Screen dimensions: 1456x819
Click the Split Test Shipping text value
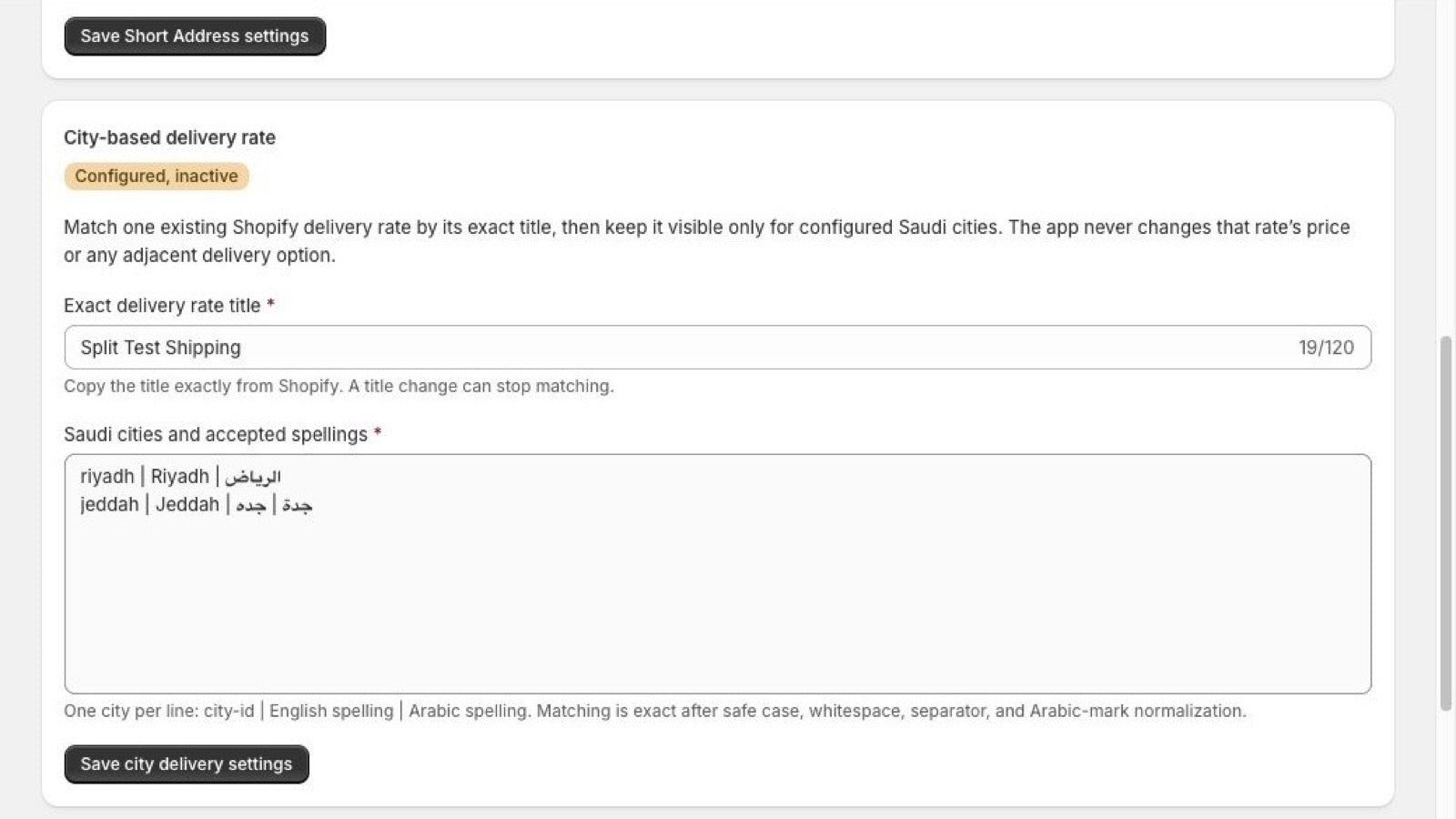tap(160, 348)
